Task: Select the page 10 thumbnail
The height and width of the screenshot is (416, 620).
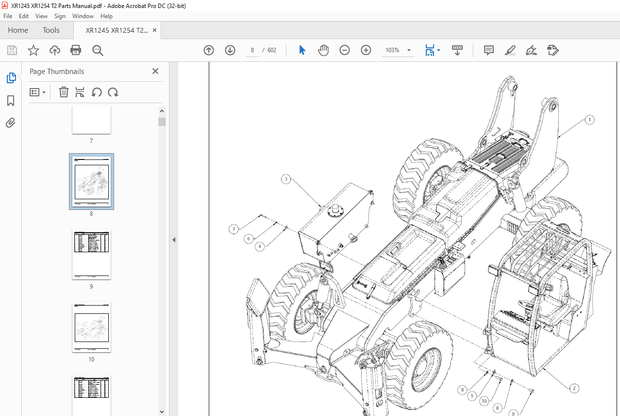Action: [x=91, y=327]
